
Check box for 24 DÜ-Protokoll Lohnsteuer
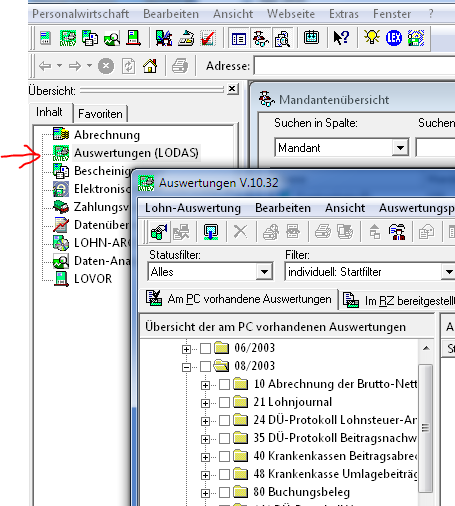click(x=224, y=421)
